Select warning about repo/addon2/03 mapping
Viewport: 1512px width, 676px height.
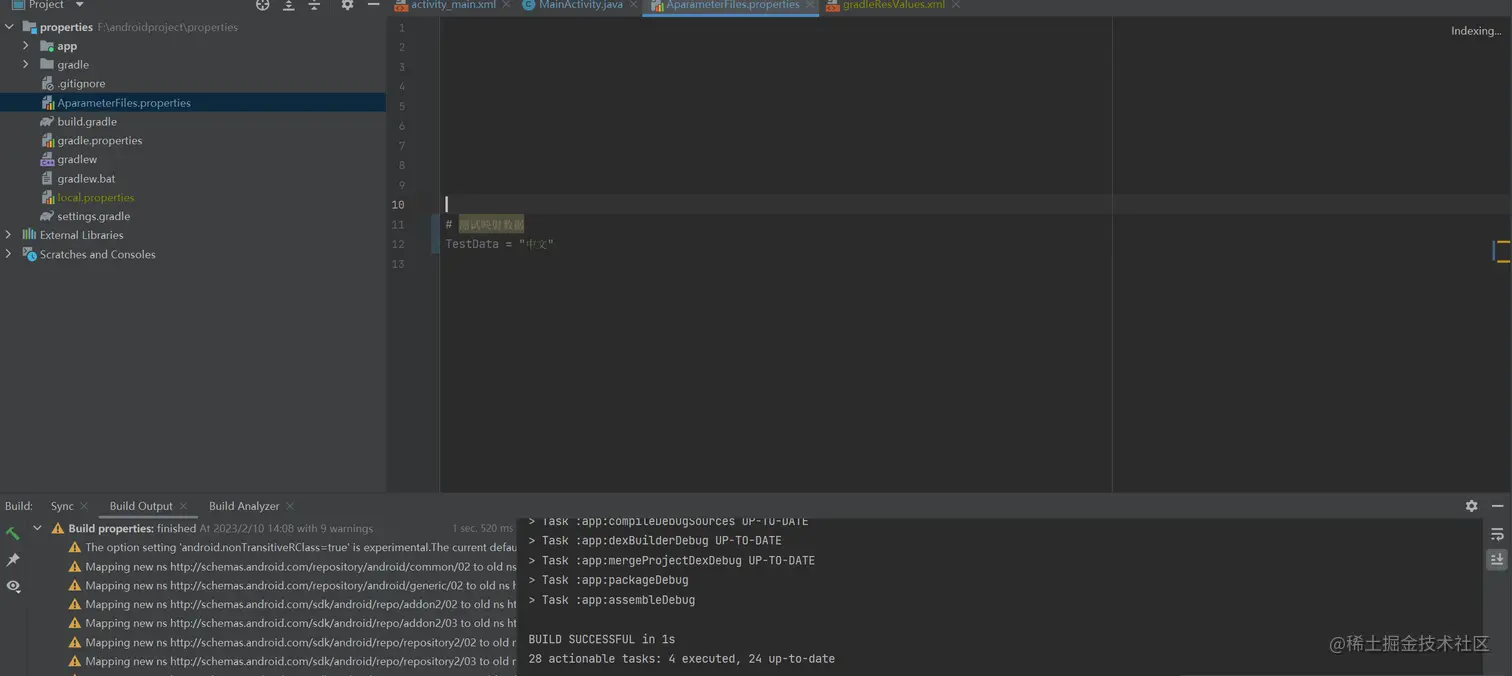tap(292, 623)
